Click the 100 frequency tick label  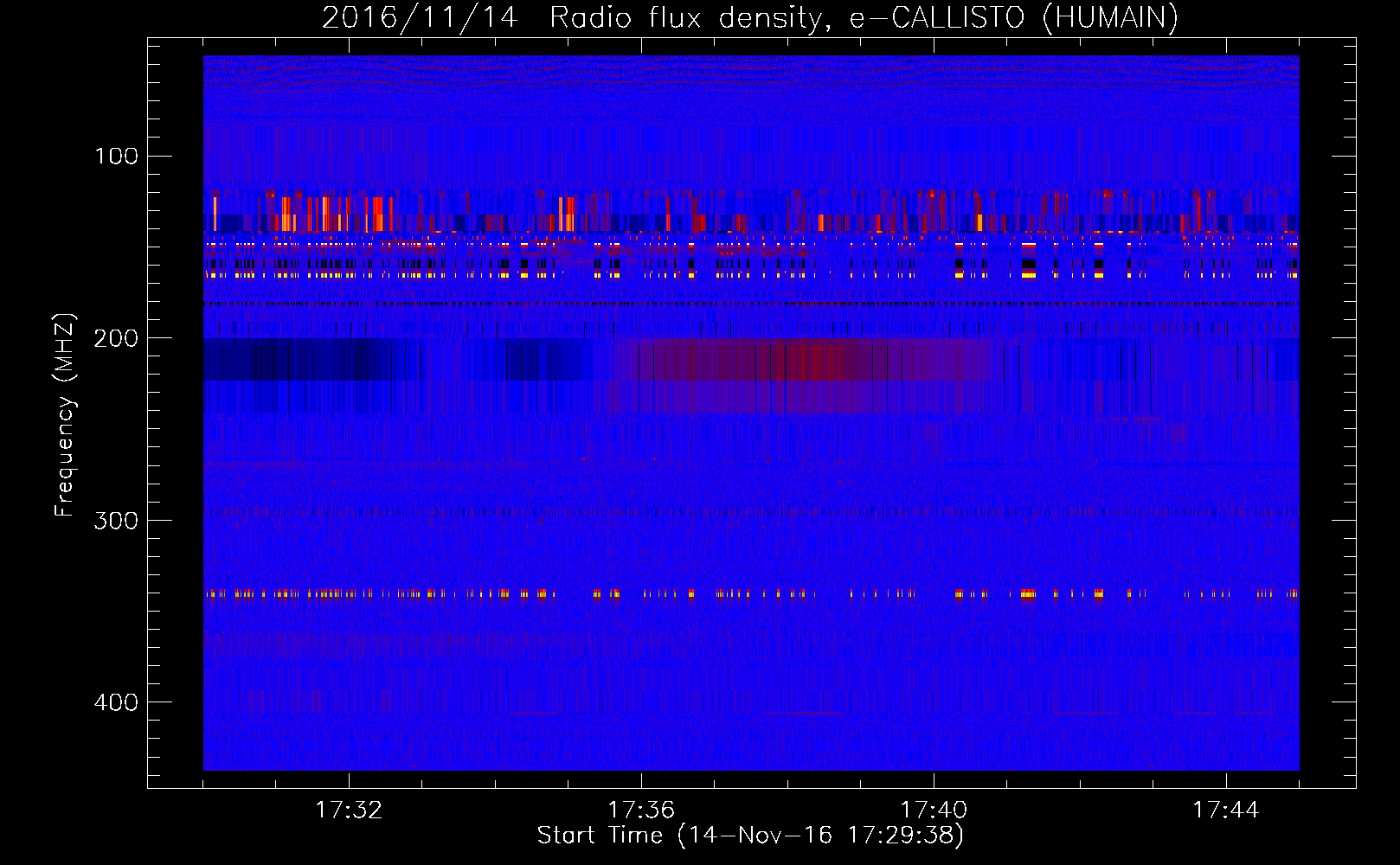coord(117,157)
